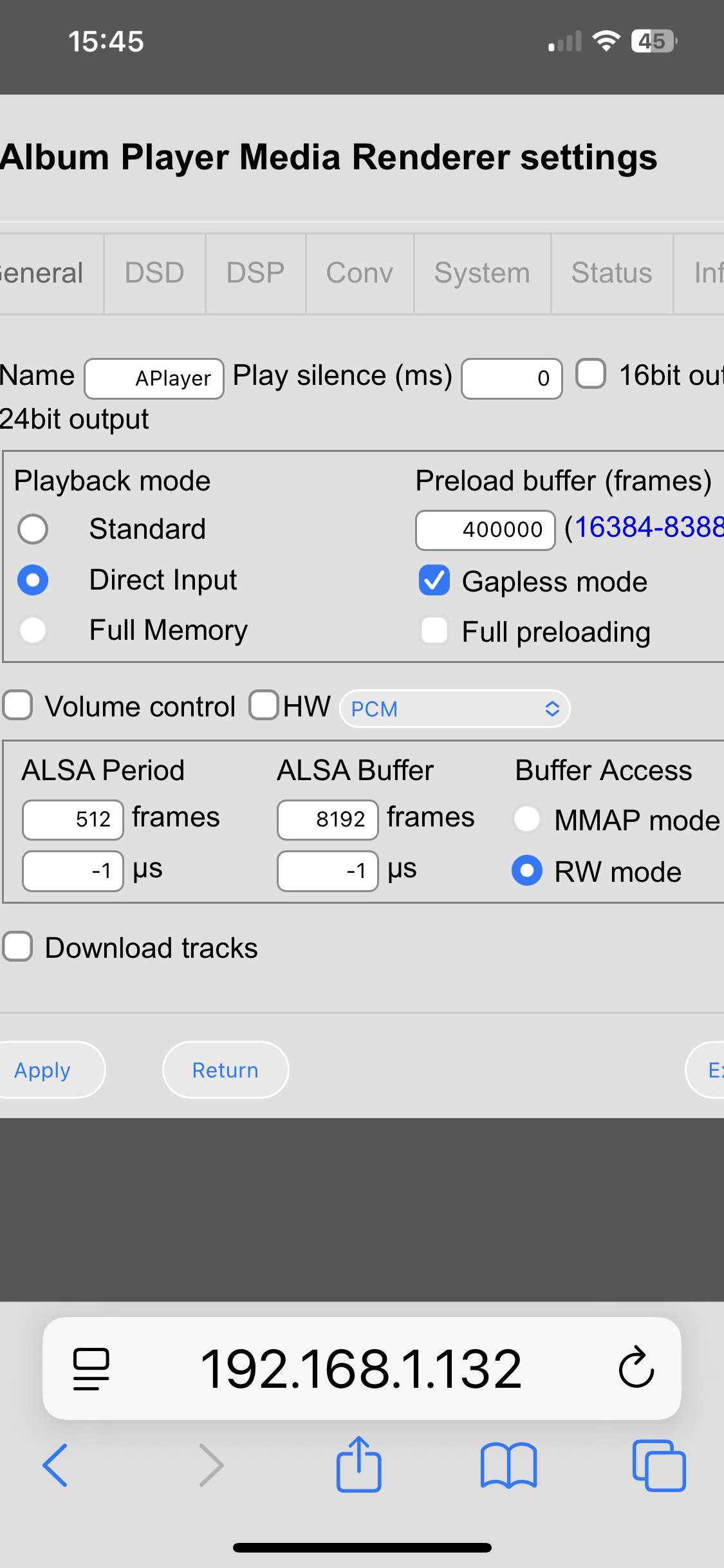Open the Safari bookmarks book icon
The width and height of the screenshot is (724, 1568).
[x=508, y=1465]
